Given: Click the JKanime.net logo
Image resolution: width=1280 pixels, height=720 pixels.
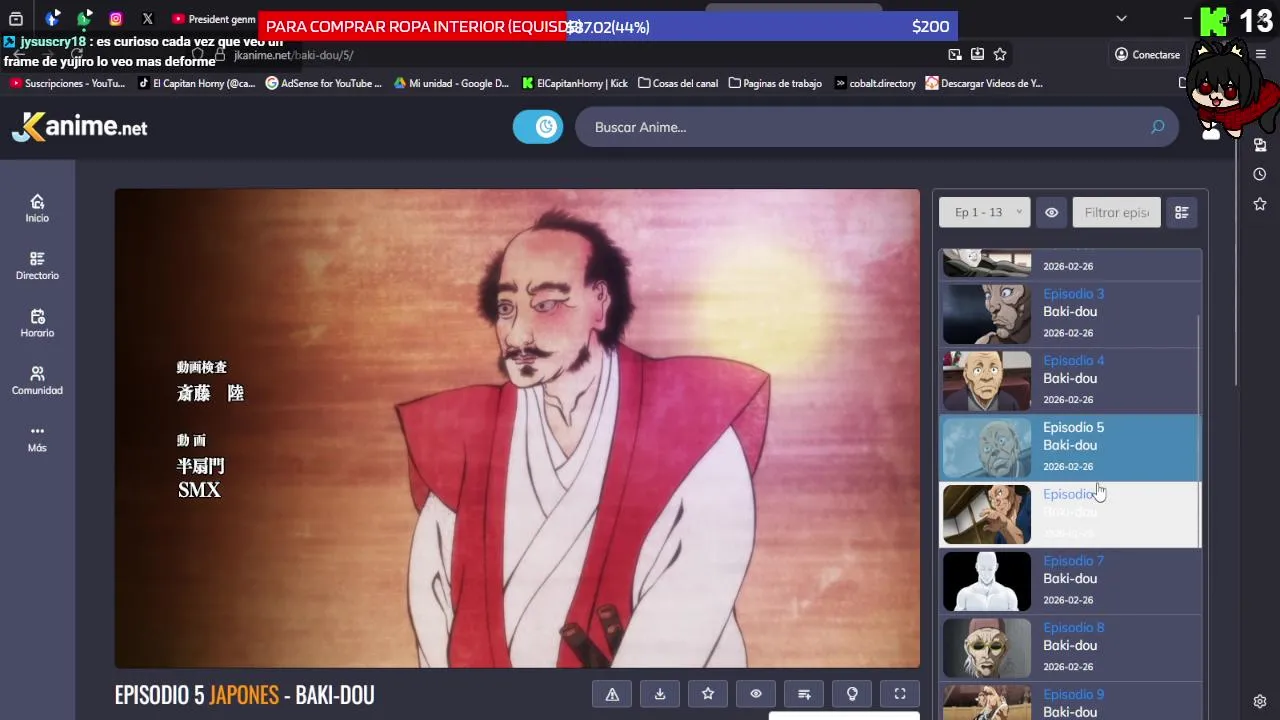Looking at the screenshot, I should point(80,127).
